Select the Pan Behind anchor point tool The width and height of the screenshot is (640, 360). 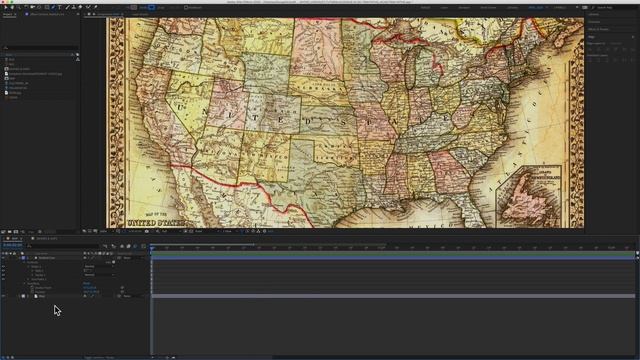click(x=39, y=7)
